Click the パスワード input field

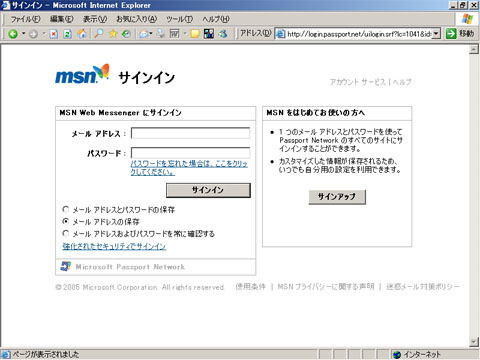[190, 153]
